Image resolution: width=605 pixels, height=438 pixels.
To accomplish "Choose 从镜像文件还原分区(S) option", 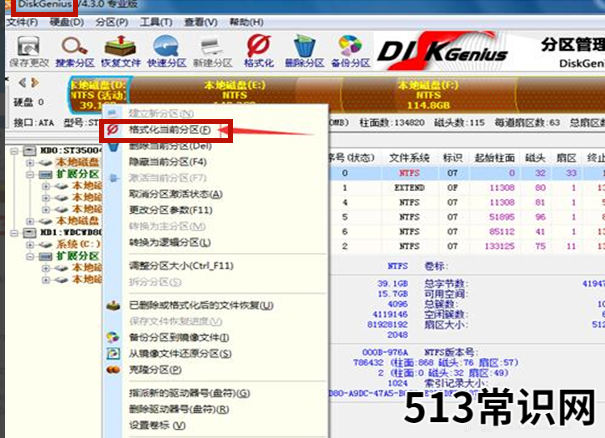I will click(x=180, y=354).
